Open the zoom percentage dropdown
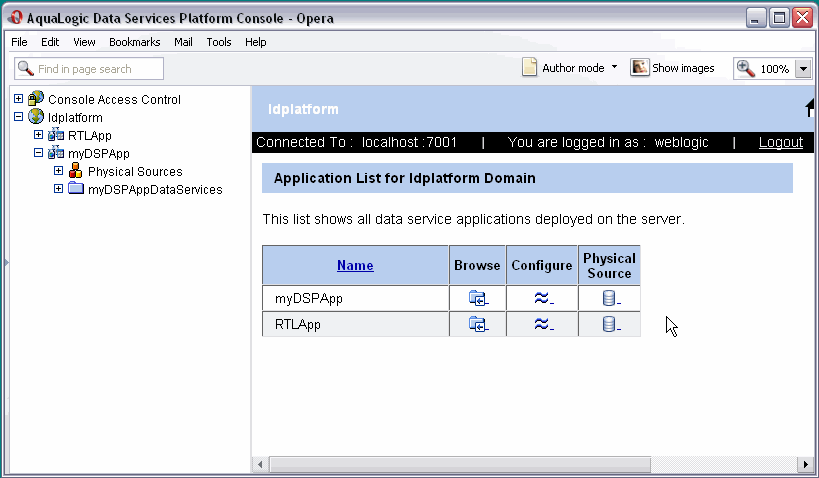819x478 pixels. pyautogui.click(x=803, y=69)
